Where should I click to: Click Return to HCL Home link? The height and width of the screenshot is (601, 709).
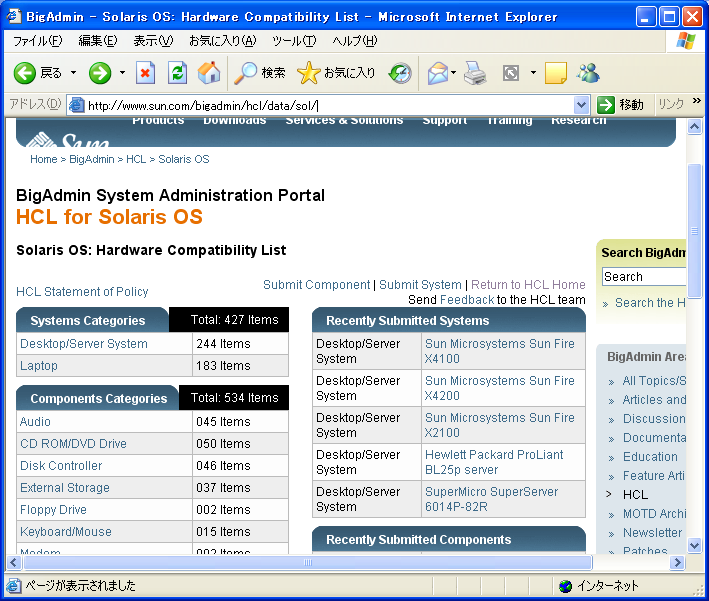point(528,284)
